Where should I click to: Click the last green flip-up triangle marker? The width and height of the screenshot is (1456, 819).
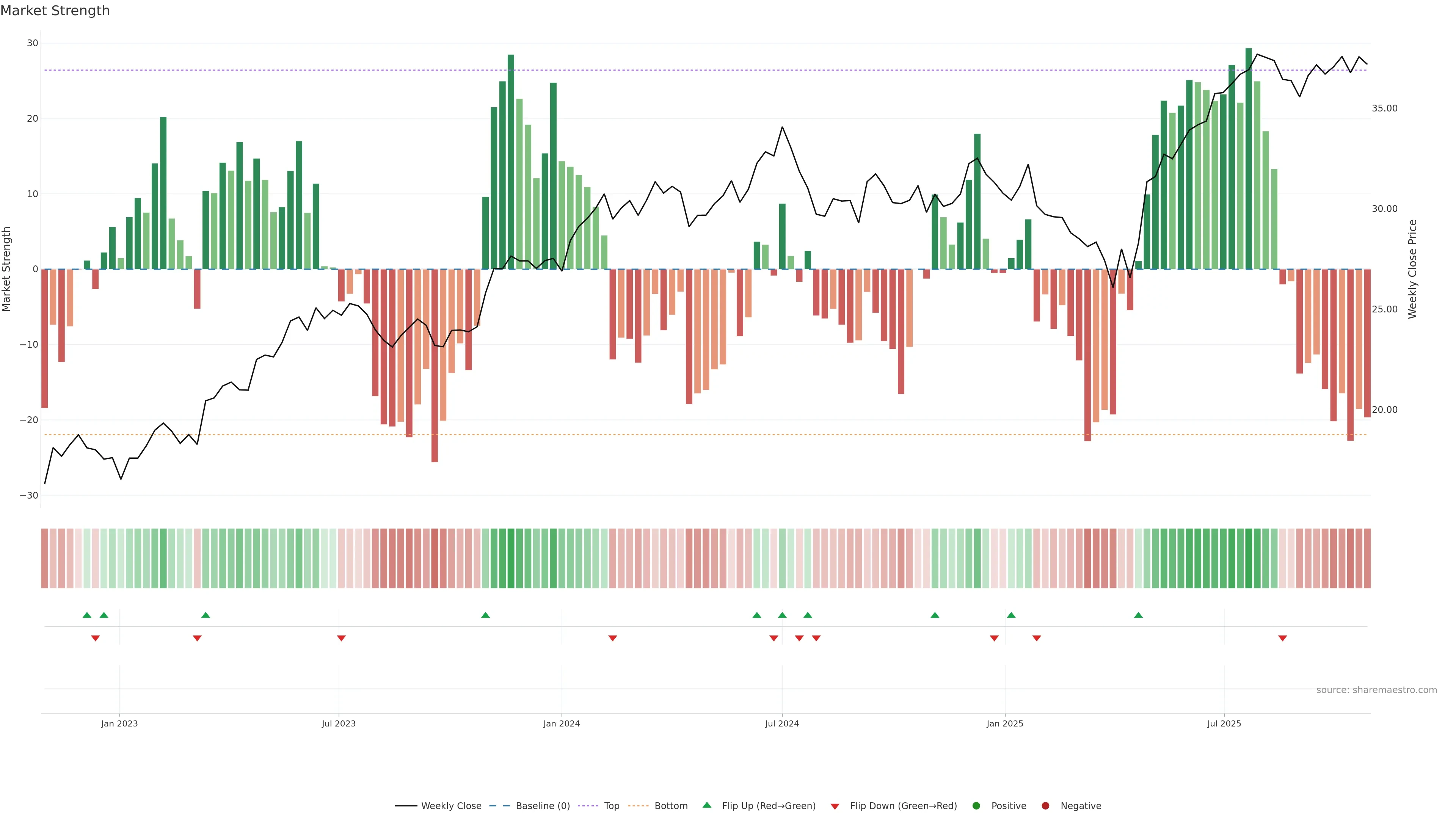[1138, 615]
